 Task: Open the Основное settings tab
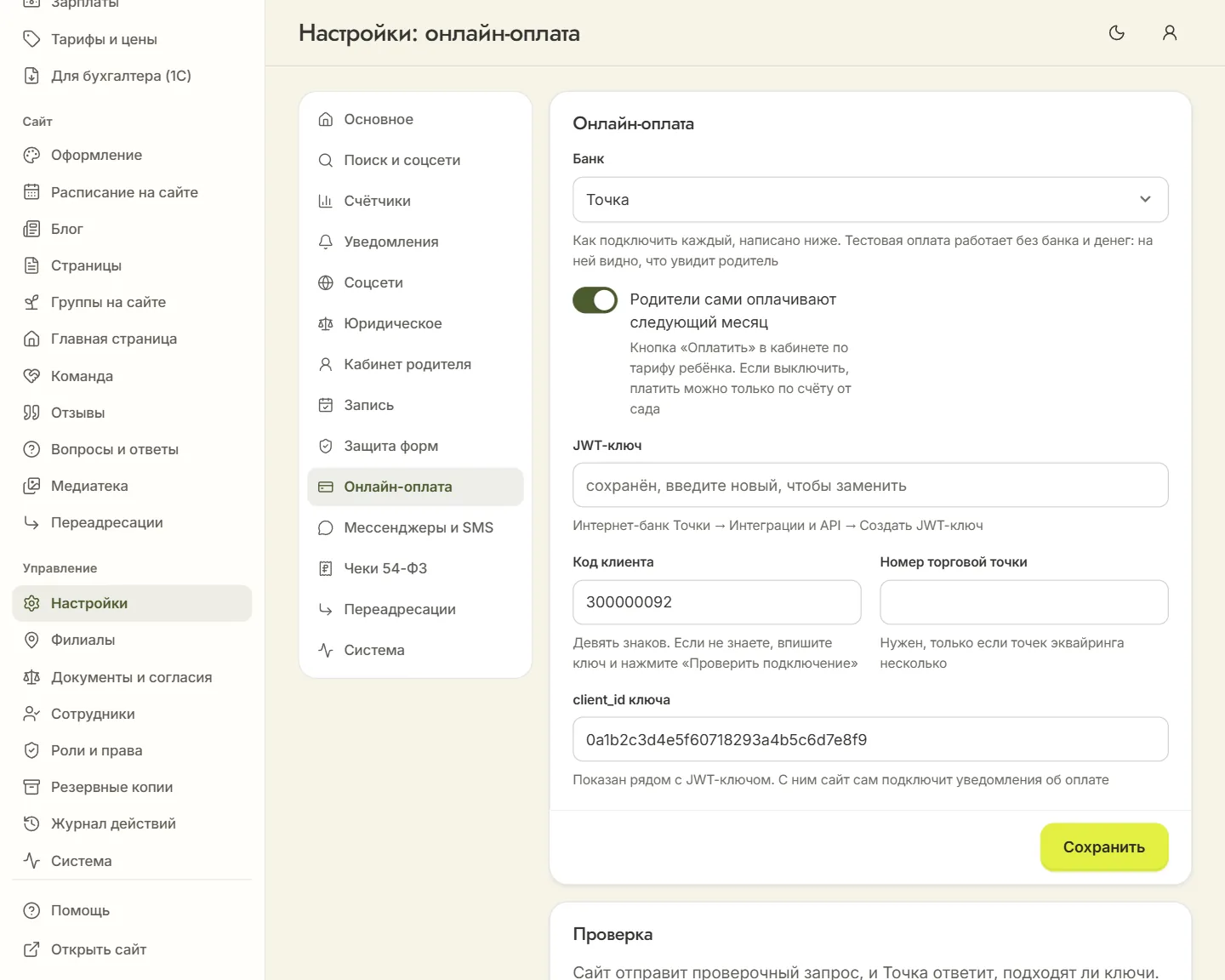click(415, 119)
